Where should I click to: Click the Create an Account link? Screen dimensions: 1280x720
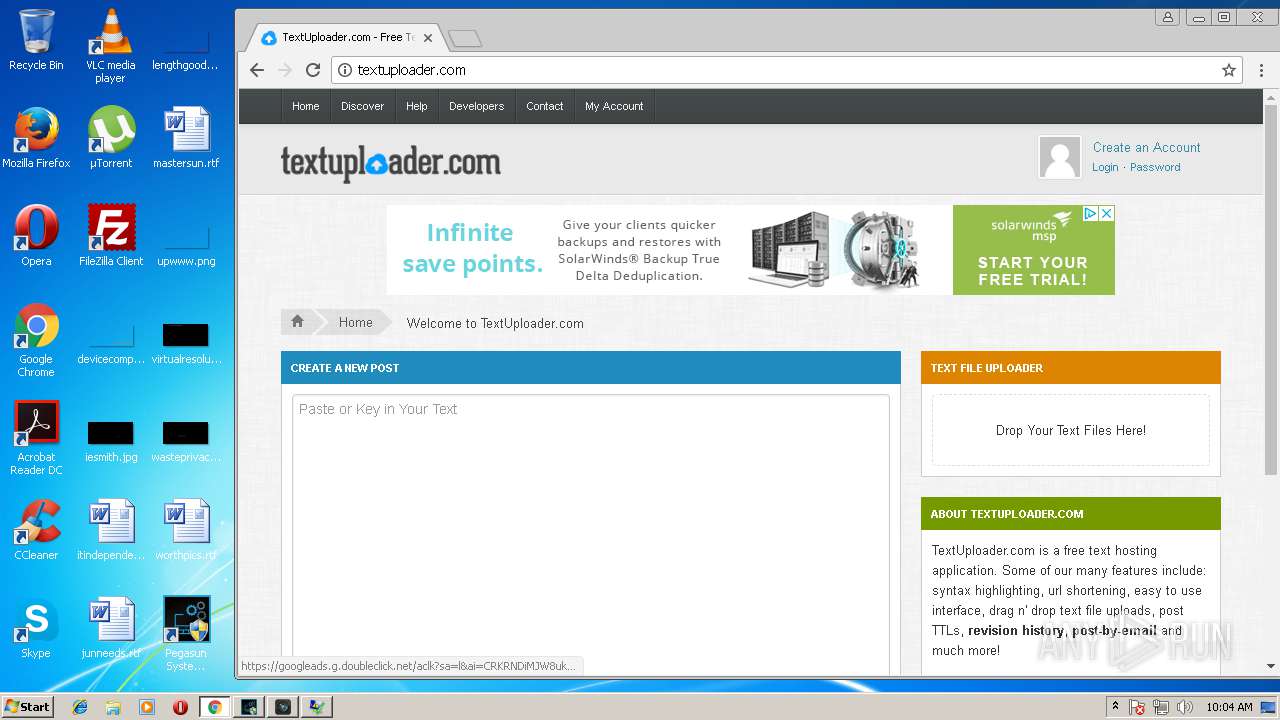pos(1146,147)
